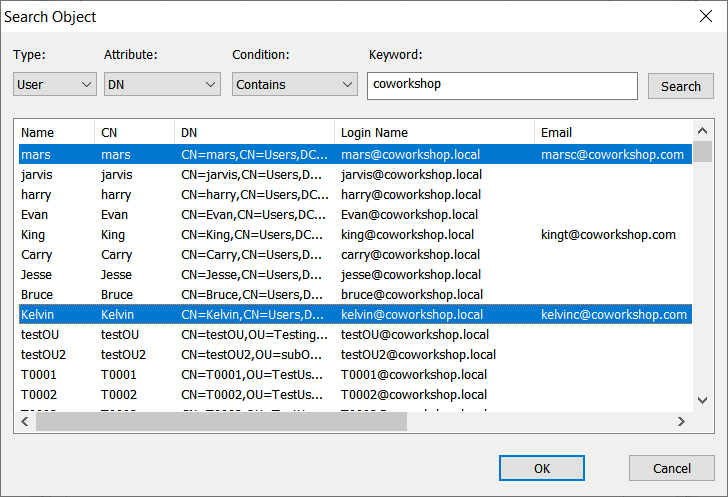Viewport: 728px width, 497px height.
Task: Click login name testOU2@coworkshop.local
Action: 418,354
